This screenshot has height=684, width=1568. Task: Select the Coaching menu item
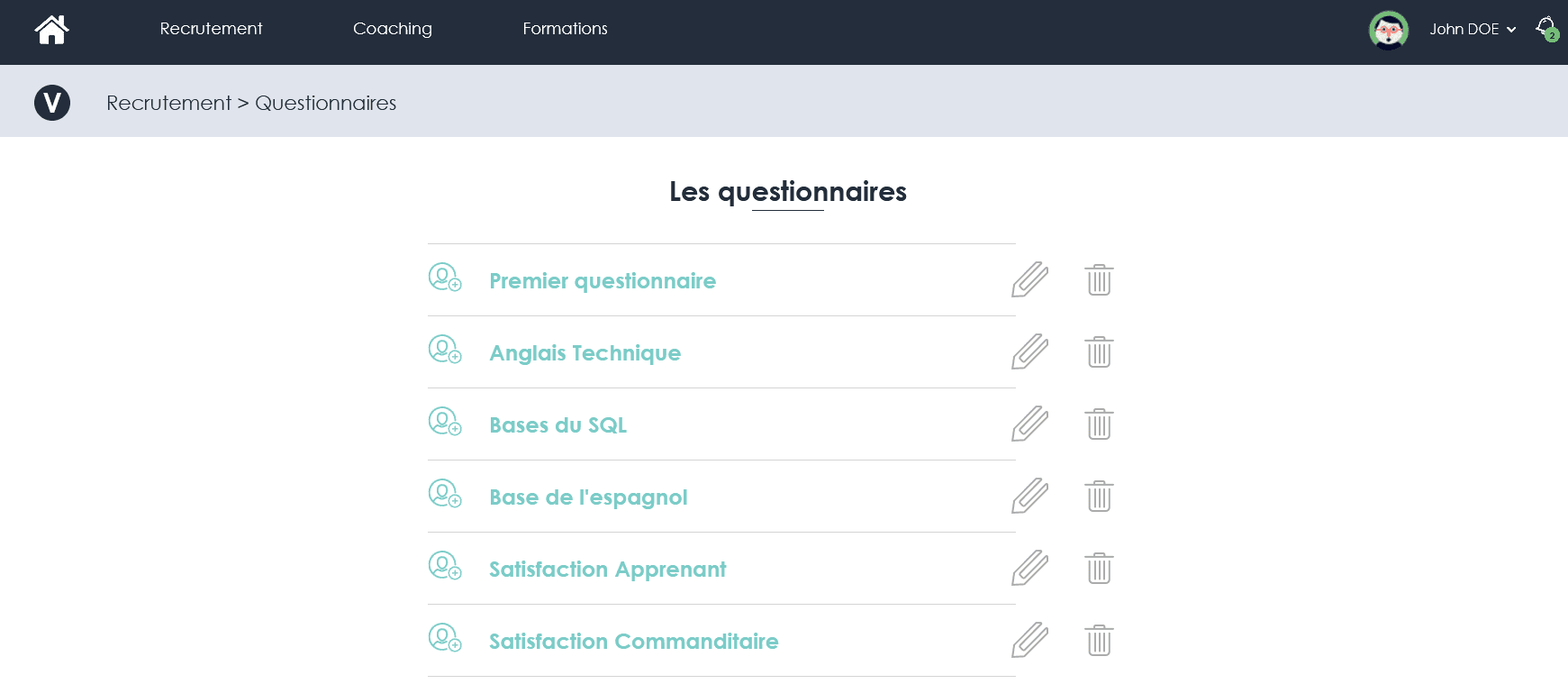[393, 28]
